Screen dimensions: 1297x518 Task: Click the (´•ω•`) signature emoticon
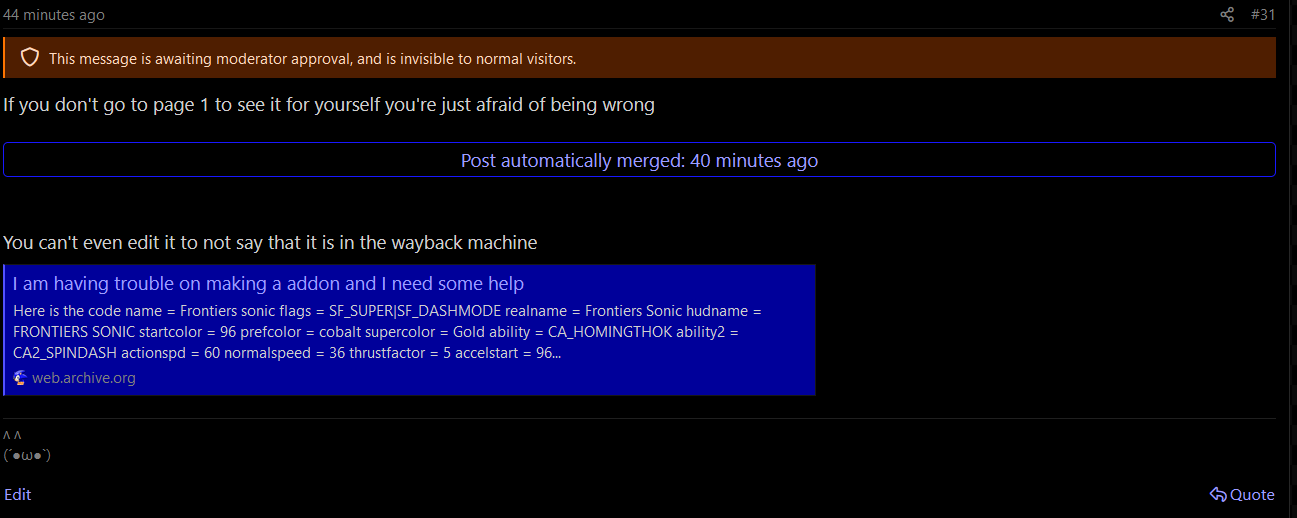coord(27,455)
